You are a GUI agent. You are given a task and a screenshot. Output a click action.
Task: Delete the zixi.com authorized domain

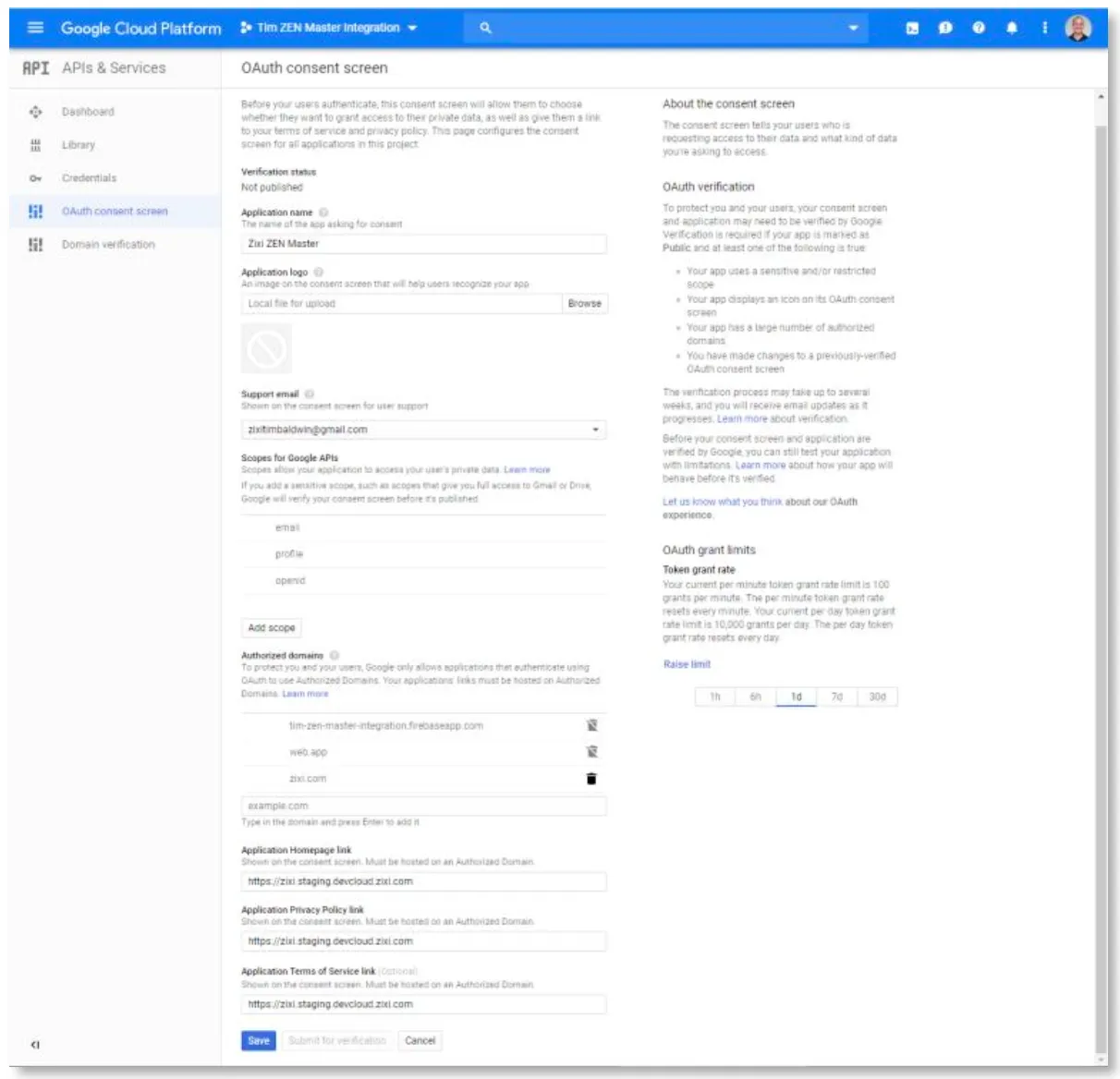[x=591, y=779]
